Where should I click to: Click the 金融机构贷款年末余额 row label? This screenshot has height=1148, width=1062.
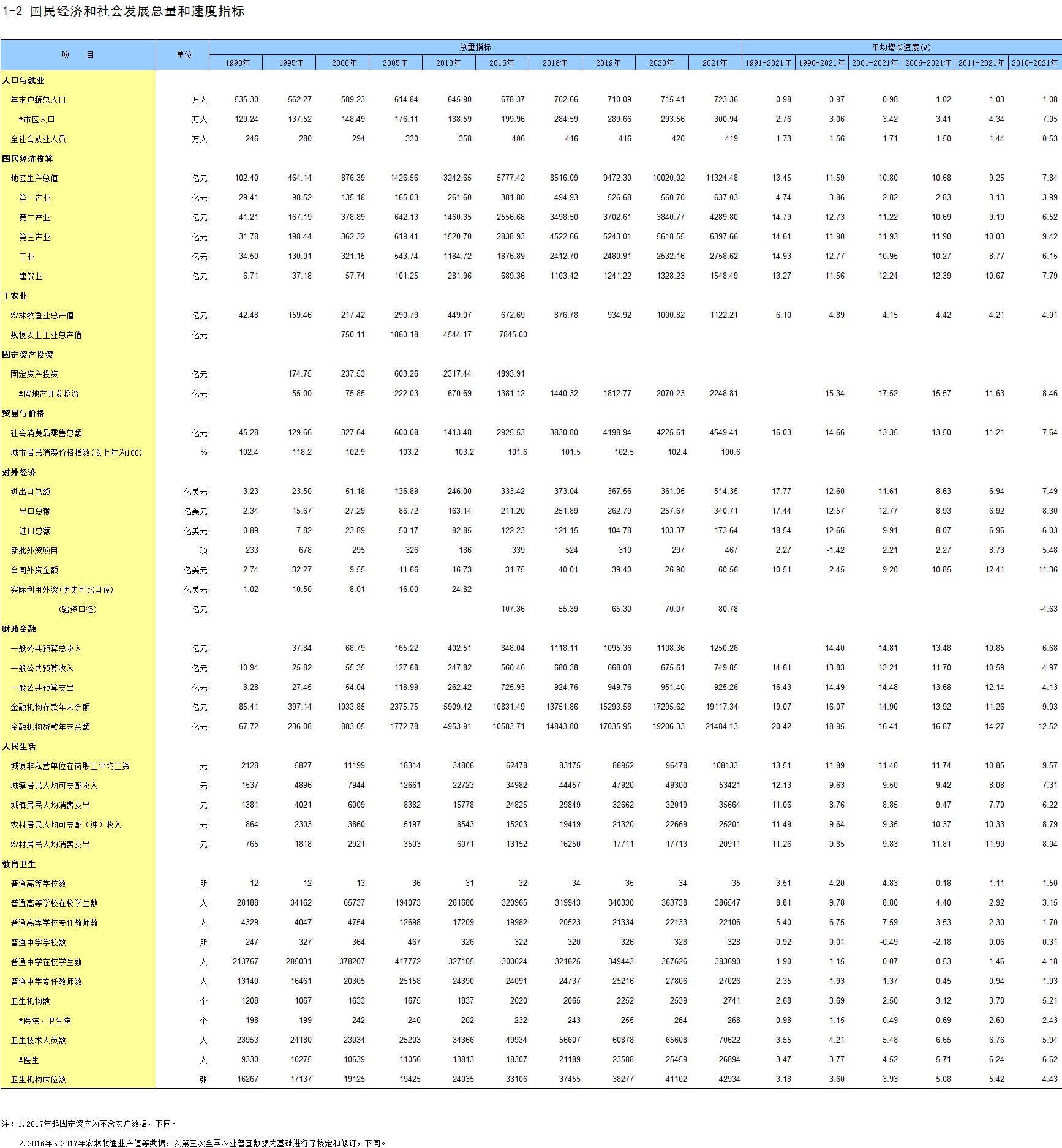[50, 727]
